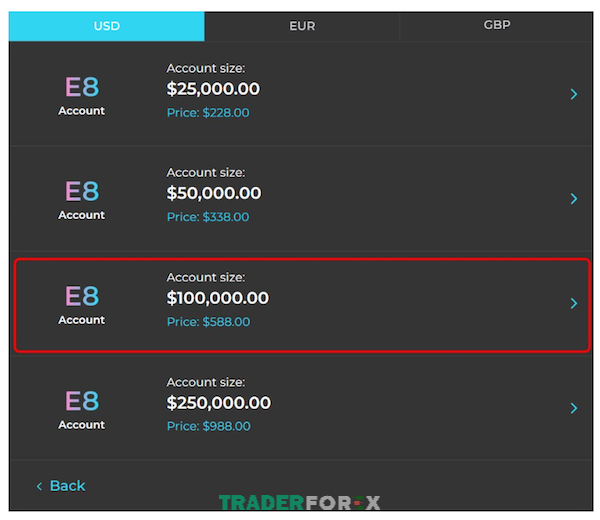Open the $50,000 account via its right chevron
The height and width of the screenshot is (520, 600).
[574, 199]
